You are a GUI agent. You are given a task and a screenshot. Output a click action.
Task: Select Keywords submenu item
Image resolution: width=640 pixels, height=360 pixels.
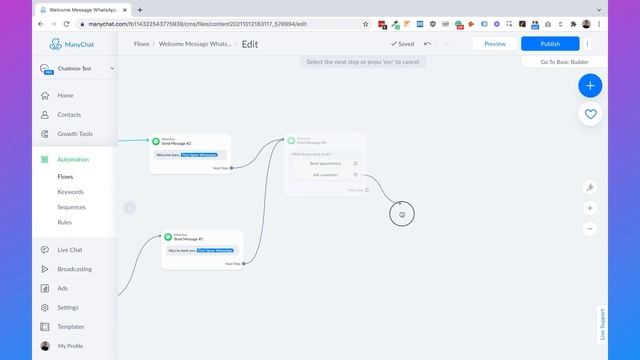[x=71, y=192]
